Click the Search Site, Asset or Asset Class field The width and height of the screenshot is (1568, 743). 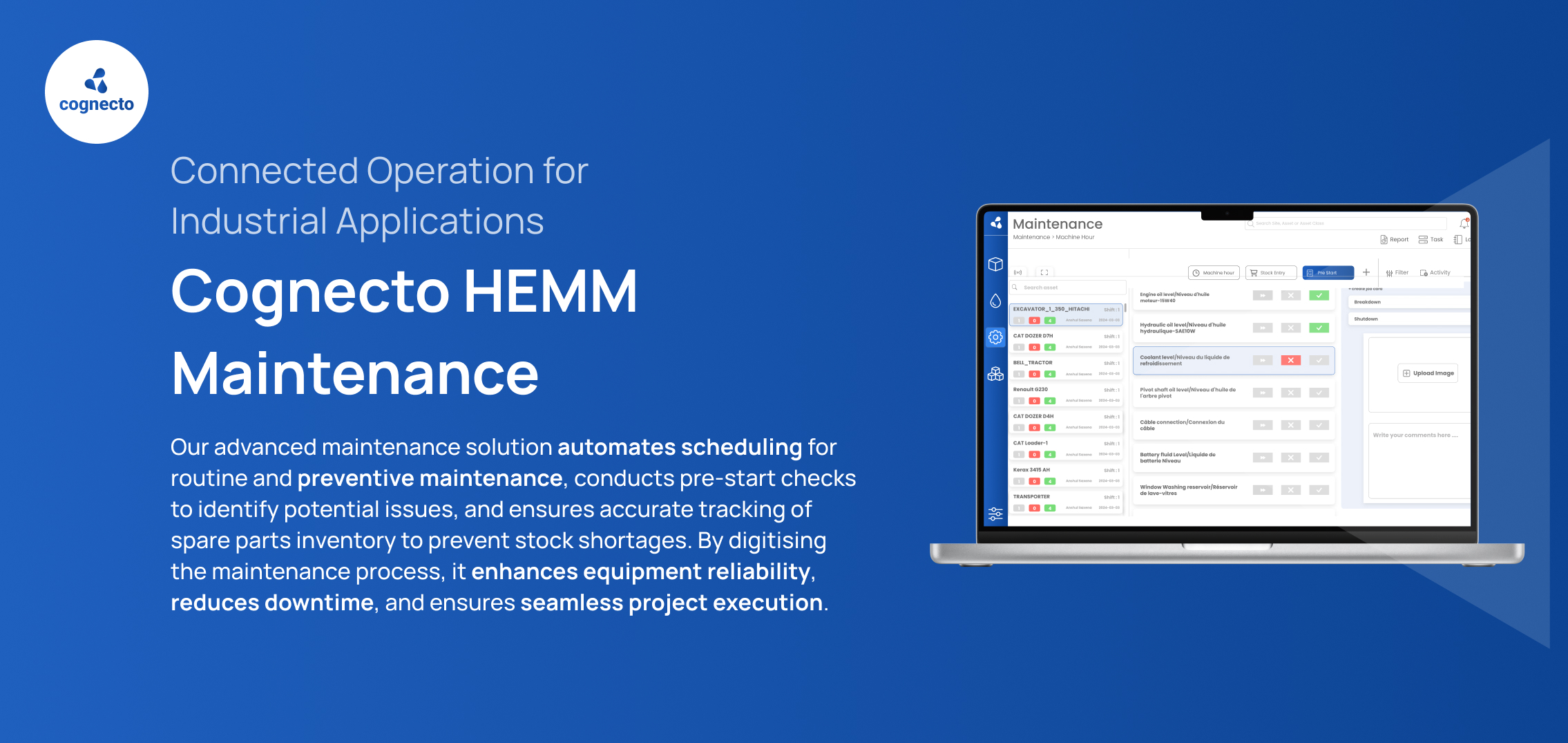[1346, 223]
